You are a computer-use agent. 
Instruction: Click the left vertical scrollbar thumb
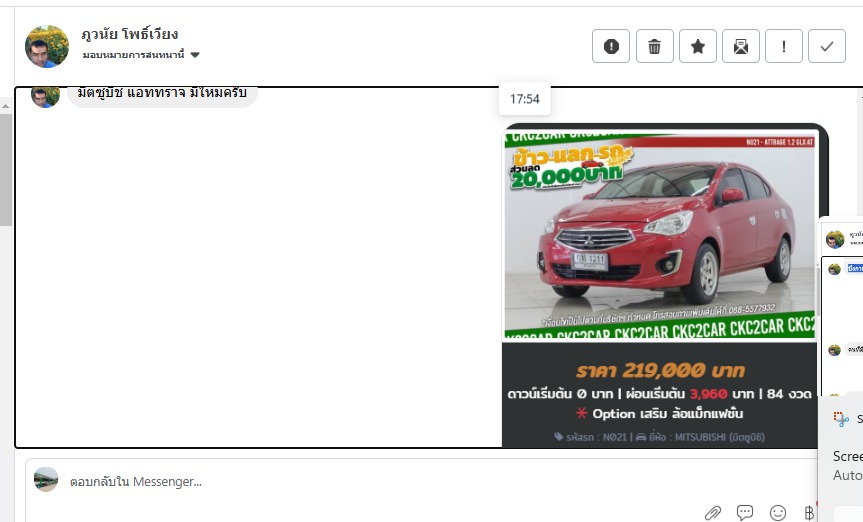click(6, 168)
